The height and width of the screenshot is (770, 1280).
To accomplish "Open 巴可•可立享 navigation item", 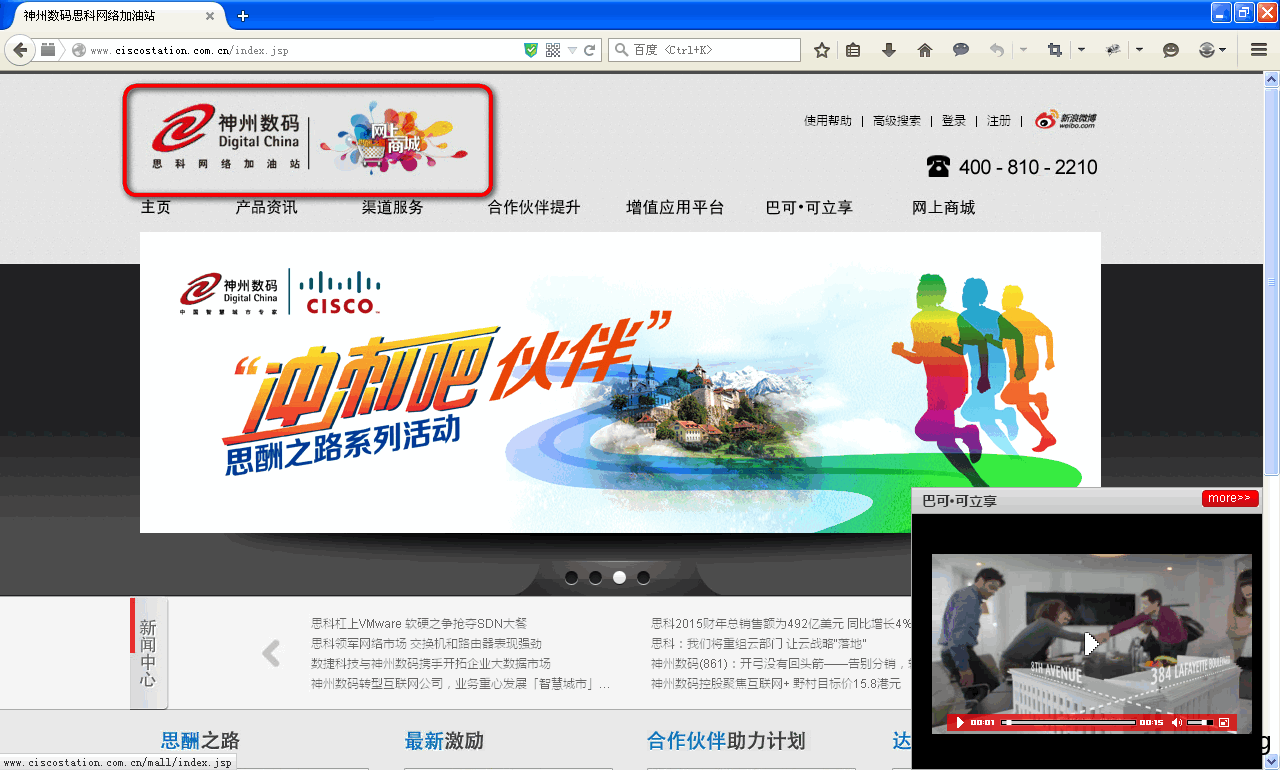I will (x=809, y=208).
